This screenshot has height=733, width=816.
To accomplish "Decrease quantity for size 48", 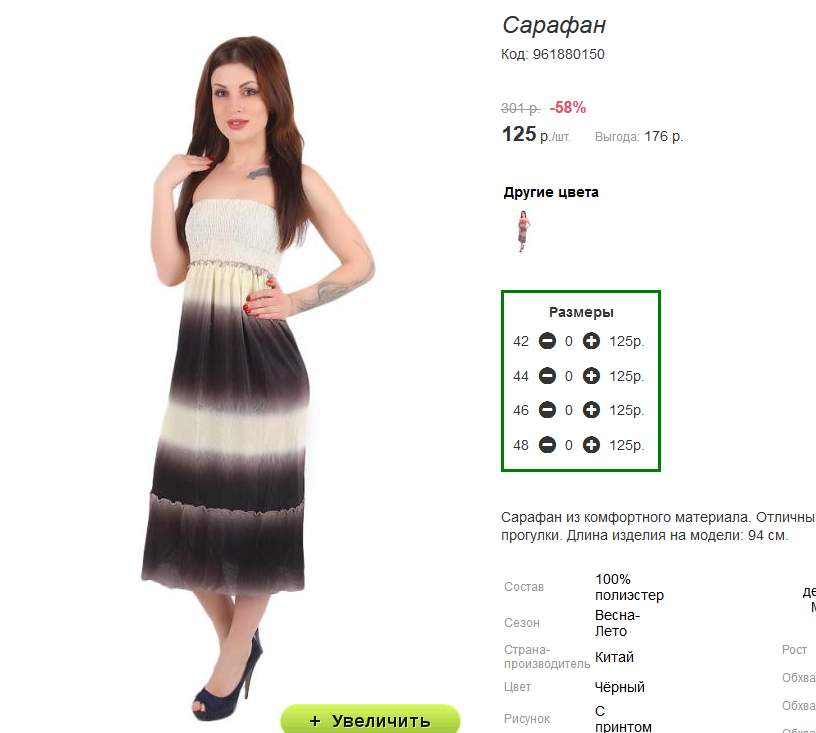I will click(x=547, y=445).
